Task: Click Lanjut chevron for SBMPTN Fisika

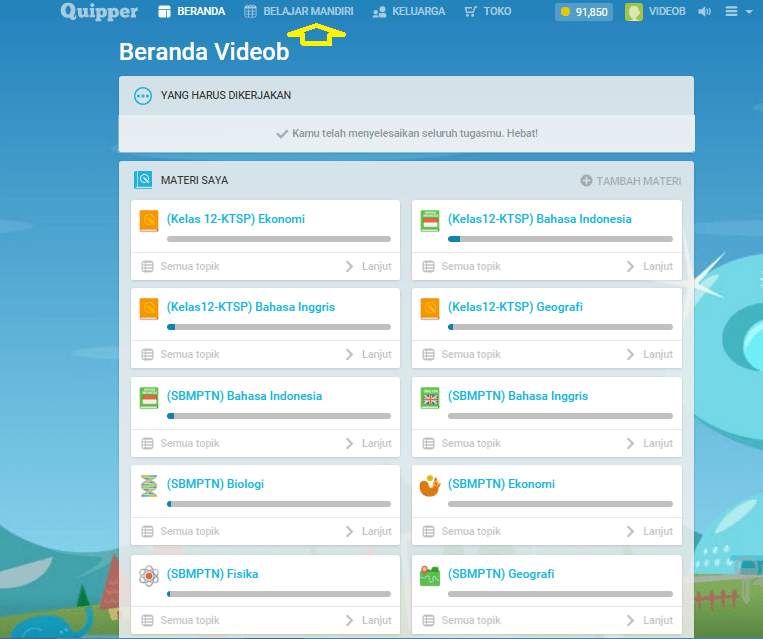Action: coord(349,621)
